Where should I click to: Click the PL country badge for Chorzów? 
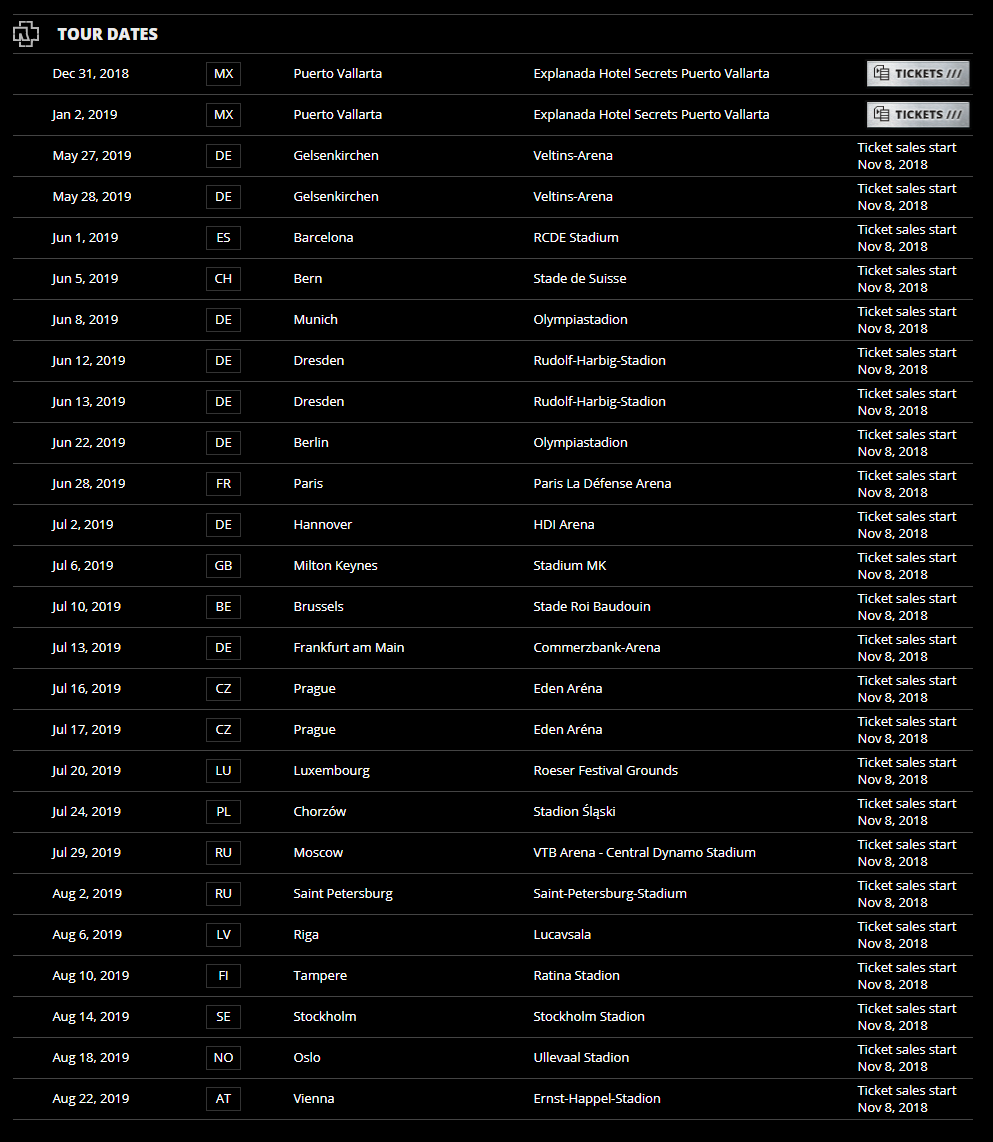[223, 812]
